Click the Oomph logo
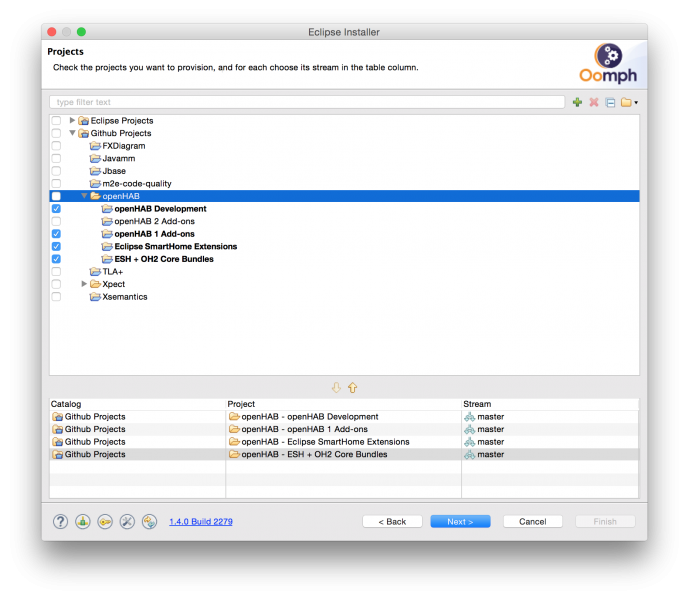689x600 pixels. point(608,64)
